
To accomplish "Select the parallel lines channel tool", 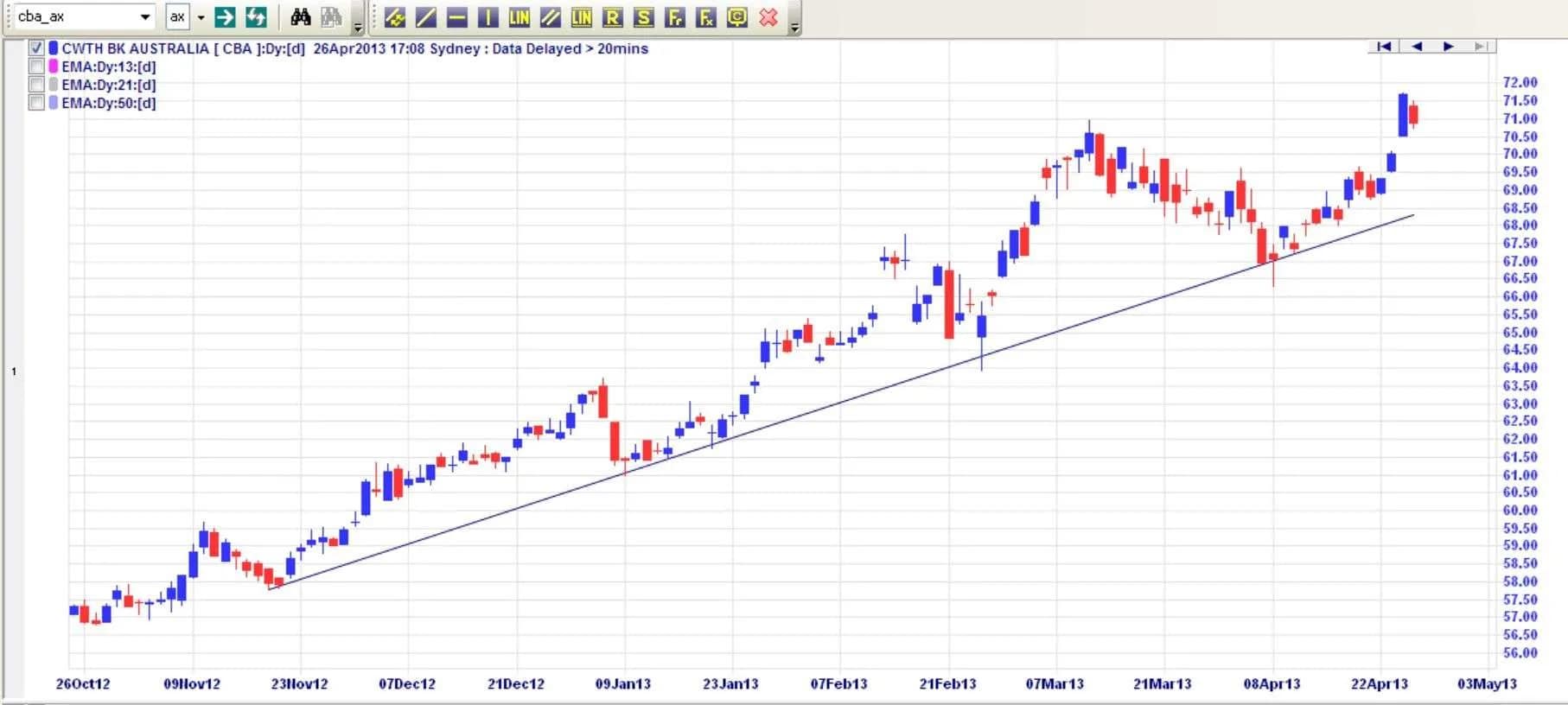I will pyautogui.click(x=550, y=17).
